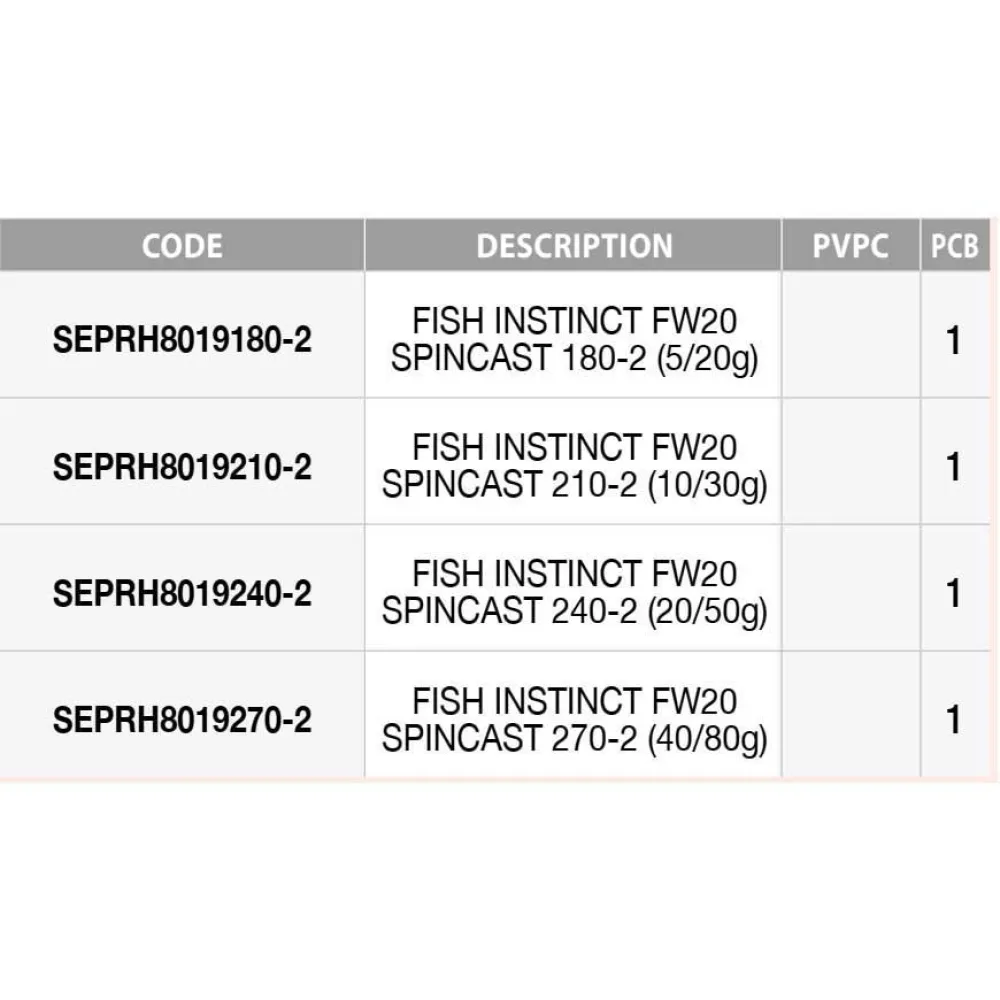Select product code SEPRH8019180-2
This screenshot has height=1000, width=1000.
click(x=182, y=341)
